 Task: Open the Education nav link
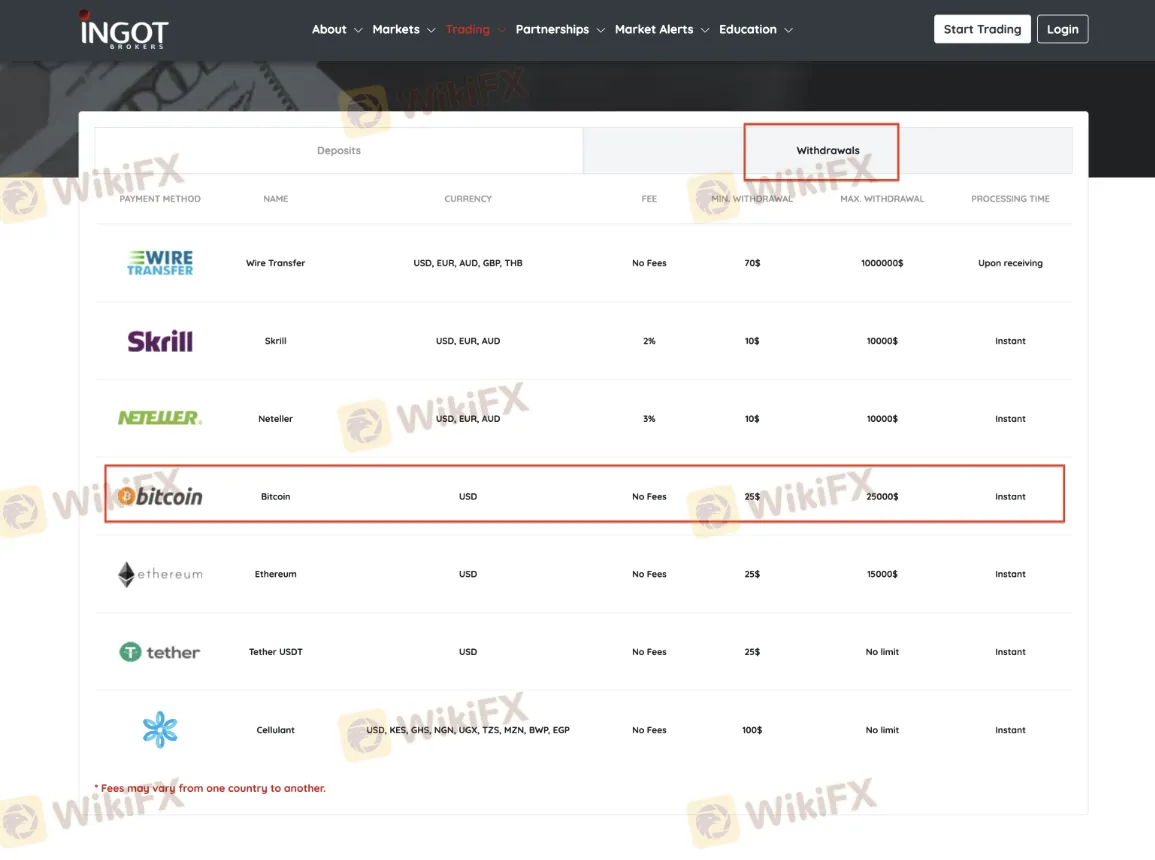click(x=748, y=29)
